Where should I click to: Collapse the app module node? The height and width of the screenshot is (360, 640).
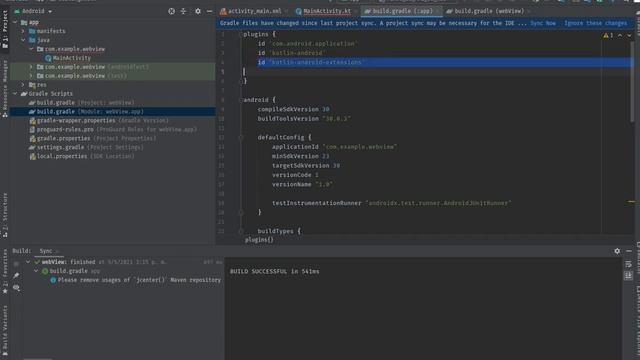coord(15,22)
